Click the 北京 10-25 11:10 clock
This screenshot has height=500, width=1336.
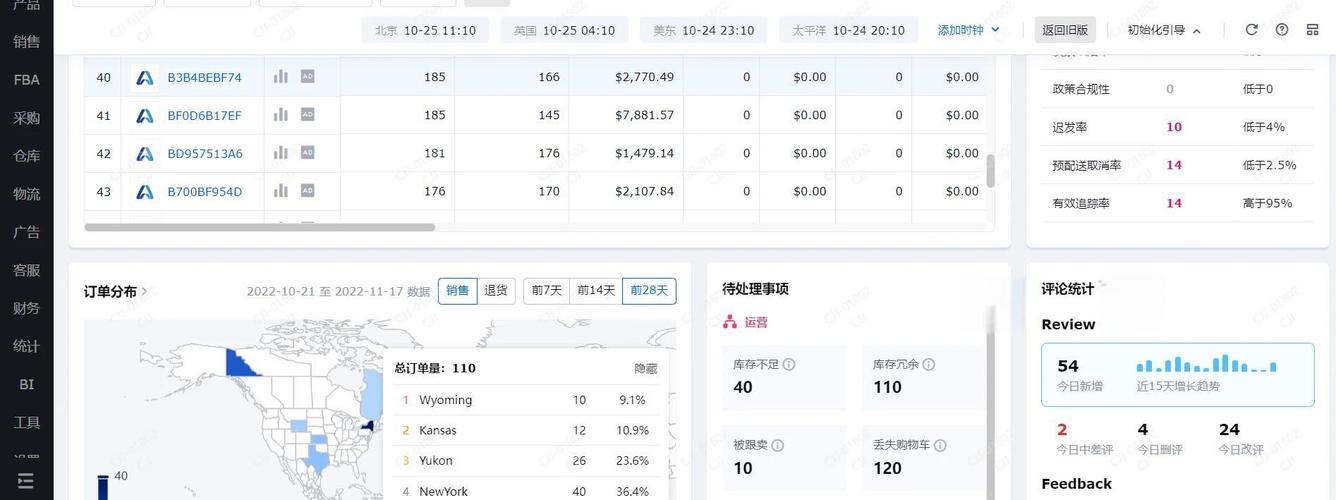pyautogui.click(x=426, y=30)
